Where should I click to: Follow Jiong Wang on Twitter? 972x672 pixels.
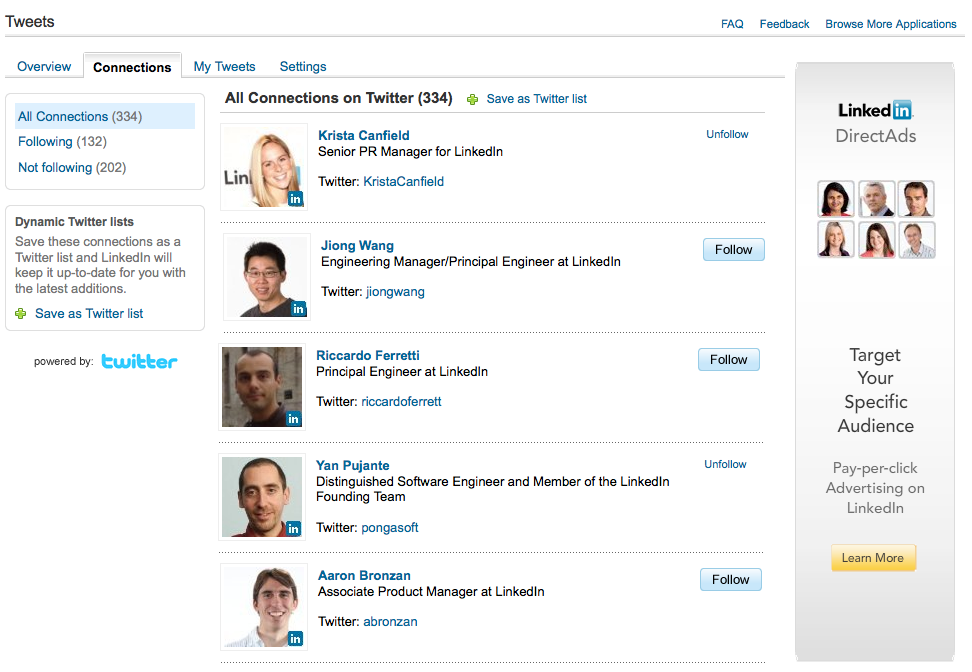pos(733,250)
